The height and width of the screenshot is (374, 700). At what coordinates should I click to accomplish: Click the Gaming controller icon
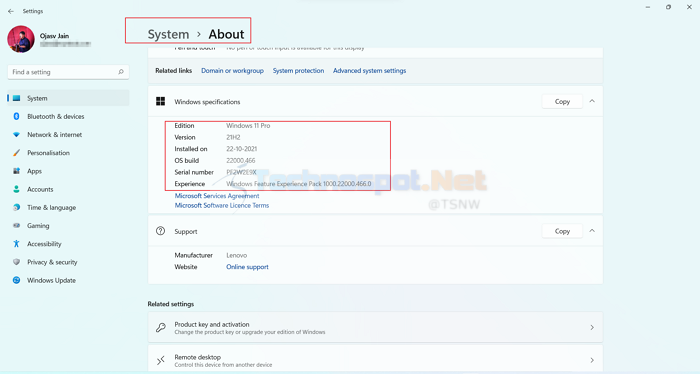[x=17, y=226]
